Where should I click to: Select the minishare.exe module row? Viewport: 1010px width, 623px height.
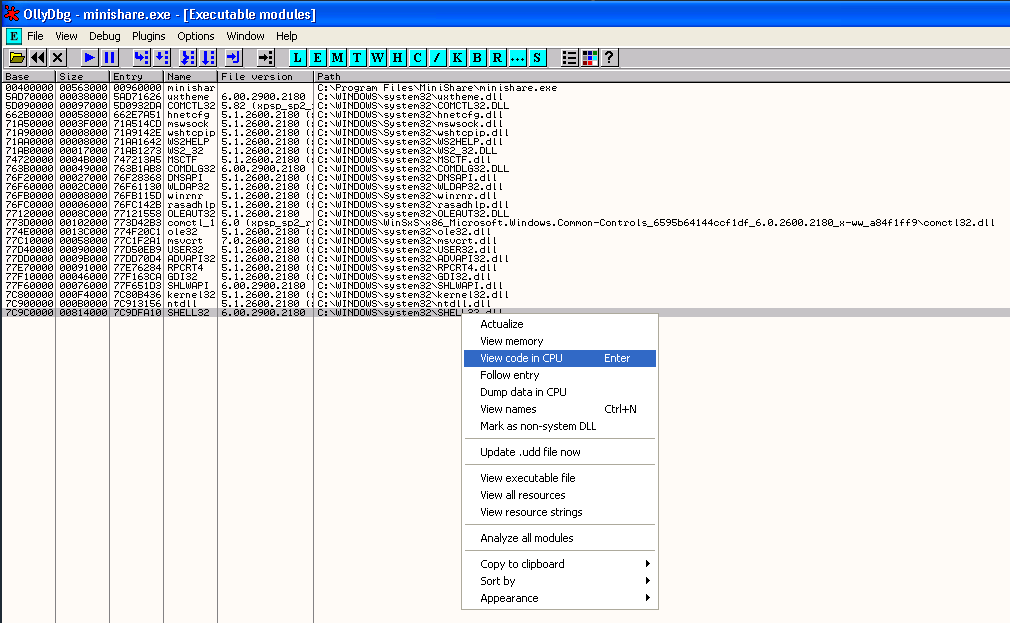[506, 88]
